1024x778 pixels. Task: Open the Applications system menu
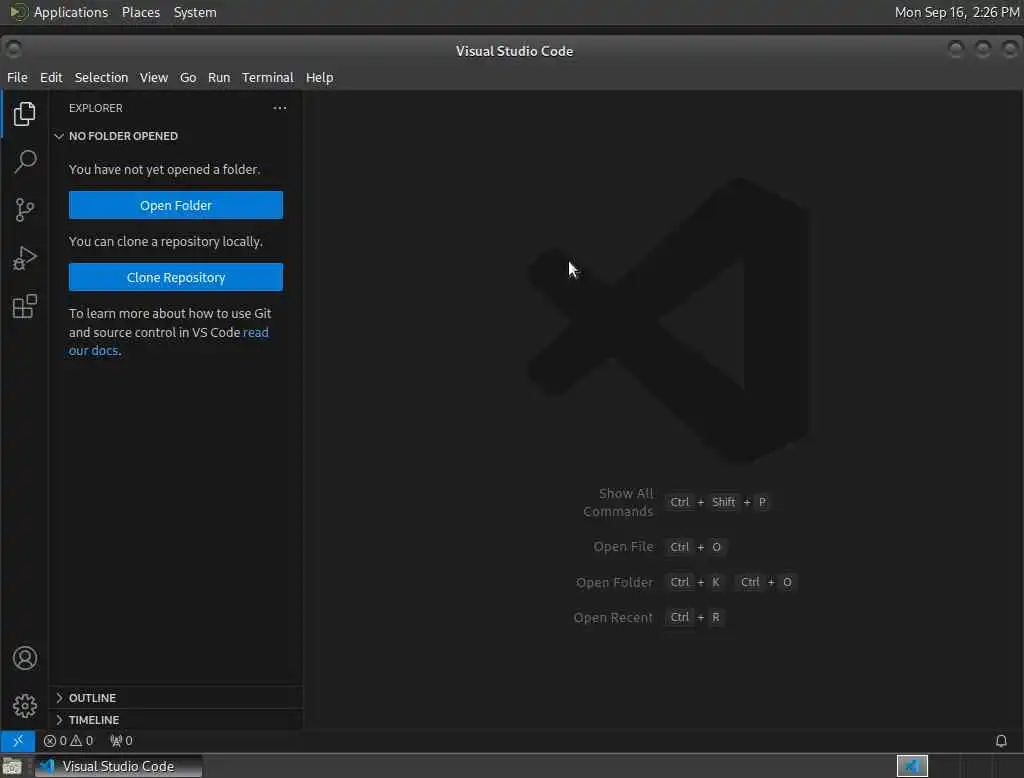click(x=71, y=12)
